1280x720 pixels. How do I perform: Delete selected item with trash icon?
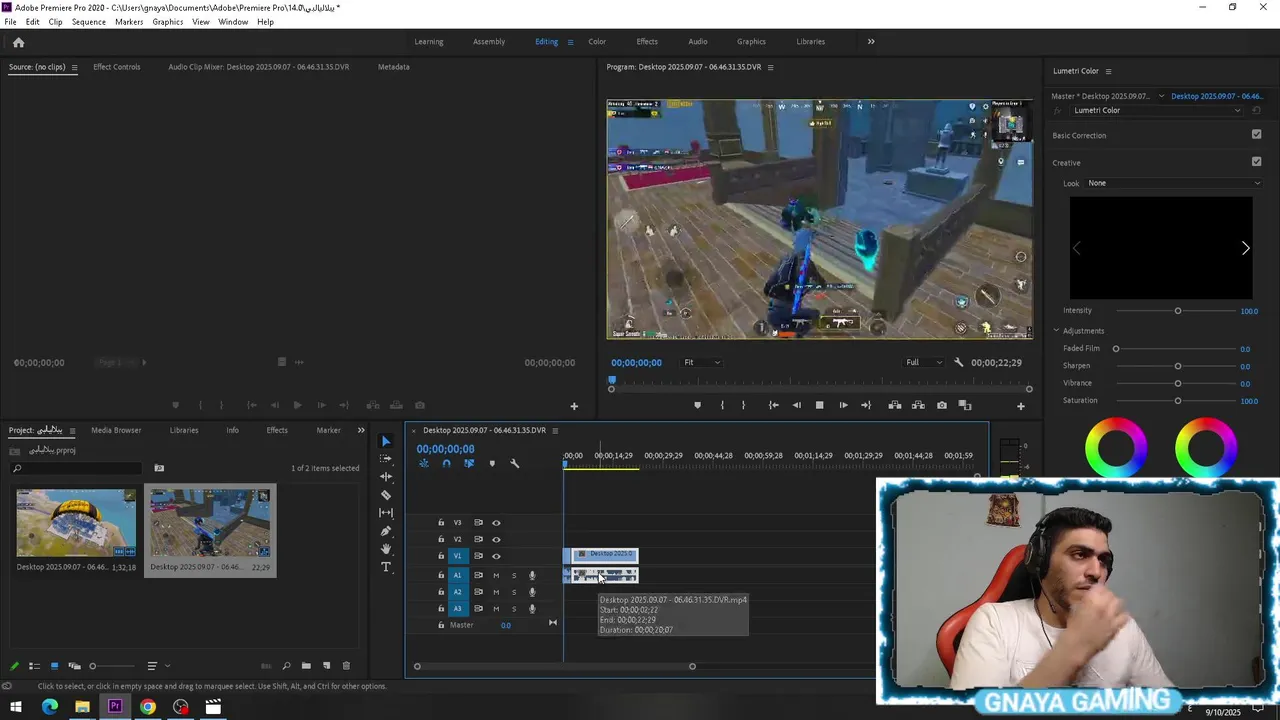coord(346,666)
